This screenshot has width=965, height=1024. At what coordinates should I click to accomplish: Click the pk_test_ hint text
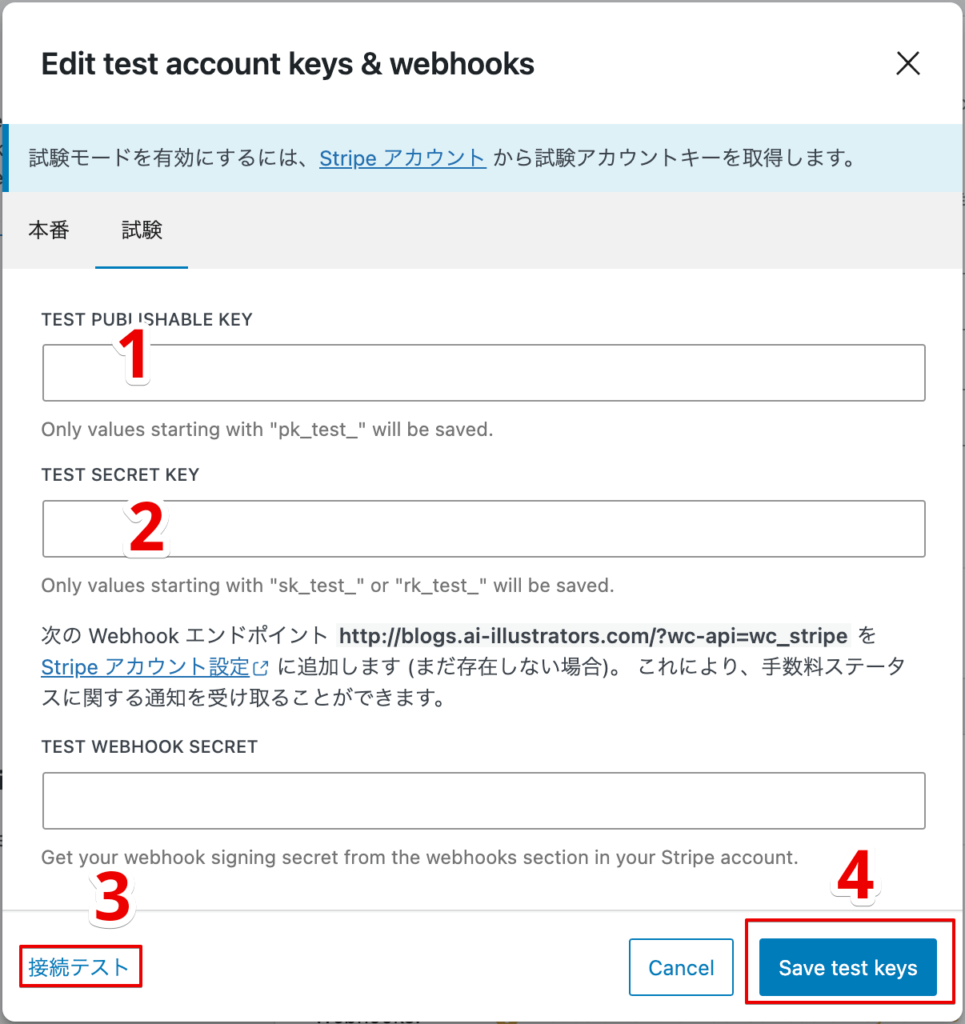(267, 430)
